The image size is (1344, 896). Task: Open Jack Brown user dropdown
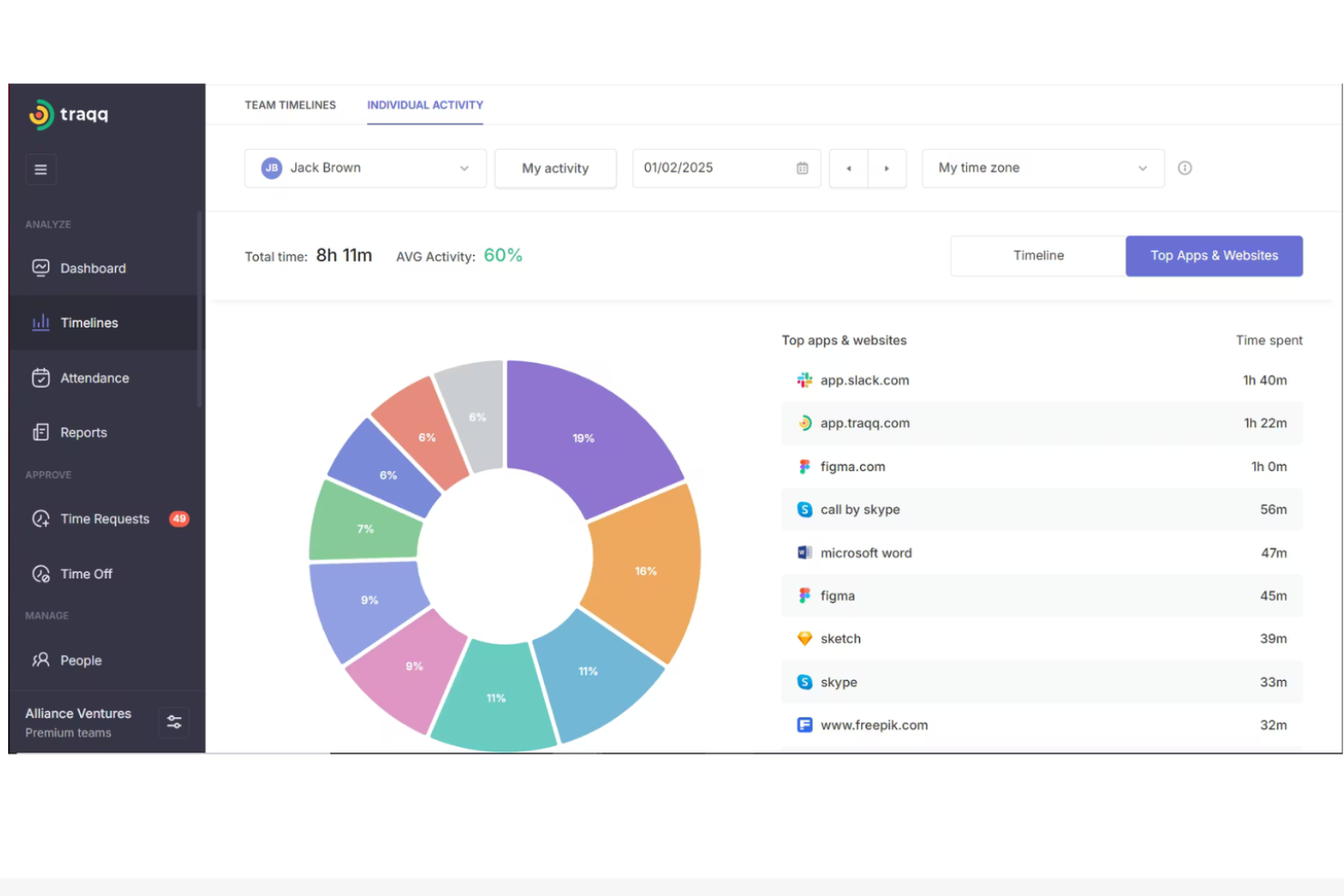coord(365,168)
